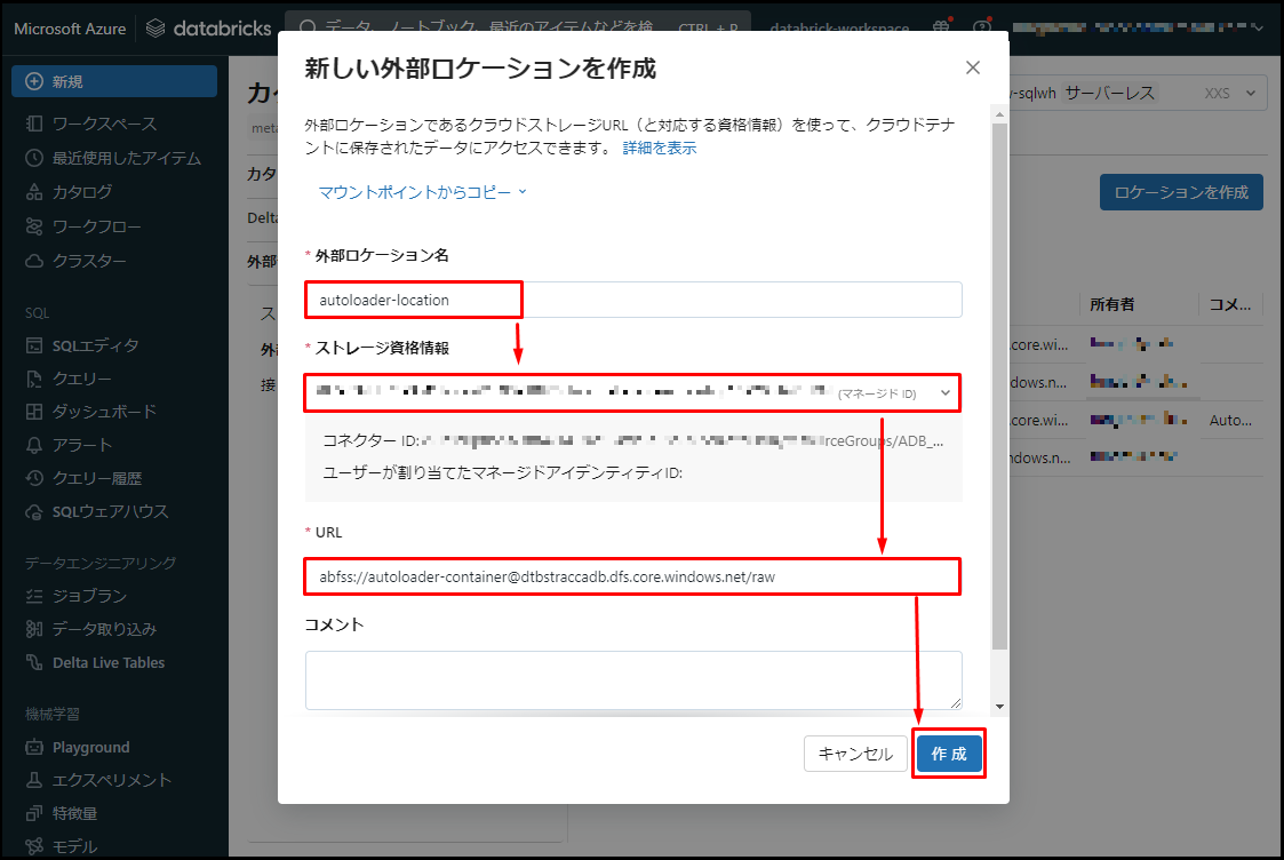Image resolution: width=1284 pixels, height=860 pixels.
Task: Click the databrick-workspace name in the header
Action: point(840,29)
